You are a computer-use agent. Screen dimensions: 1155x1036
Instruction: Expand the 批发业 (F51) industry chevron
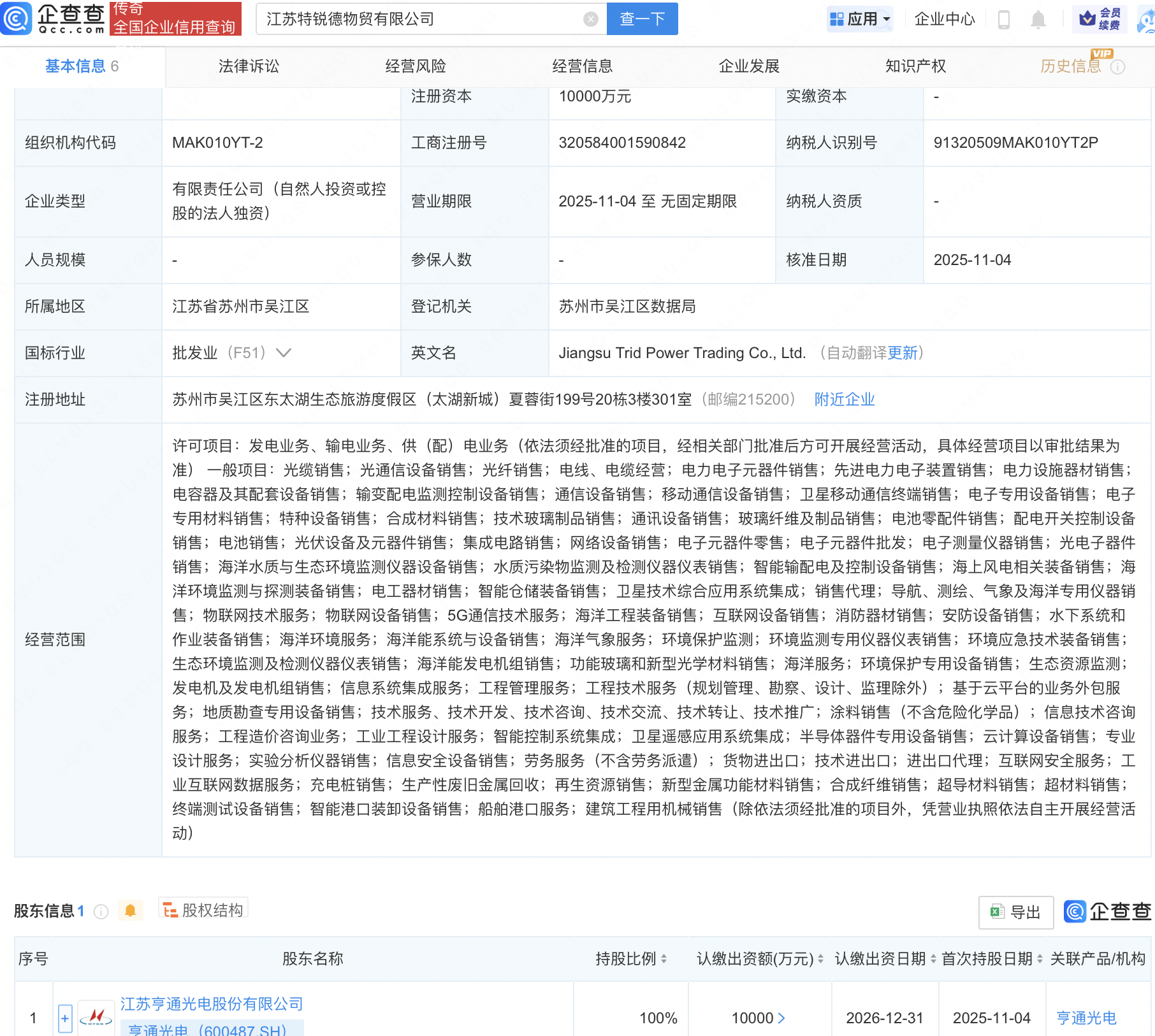coord(284,353)
